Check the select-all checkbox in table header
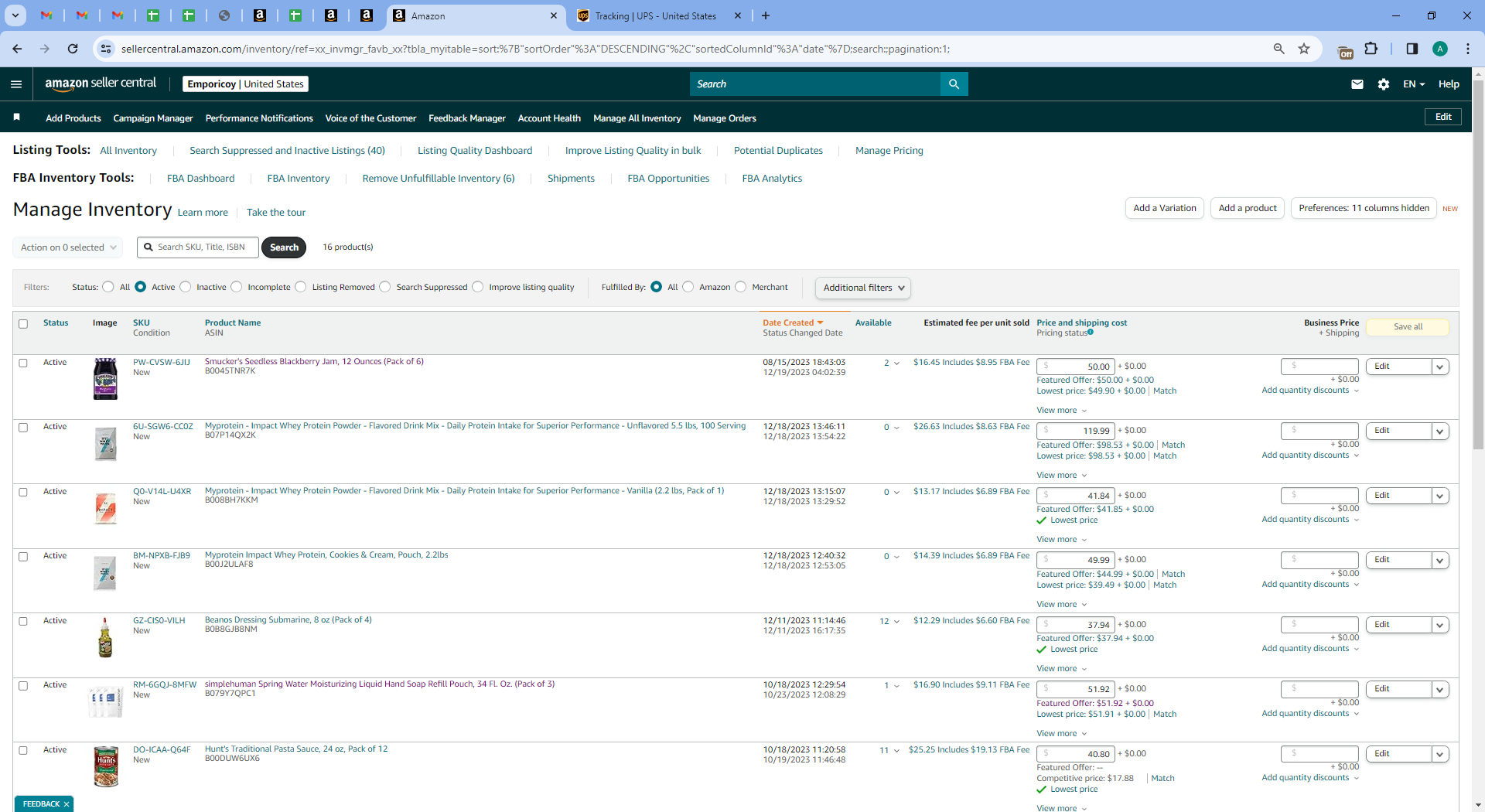Screen dimensions: 1485x812 tap(23, 324)
